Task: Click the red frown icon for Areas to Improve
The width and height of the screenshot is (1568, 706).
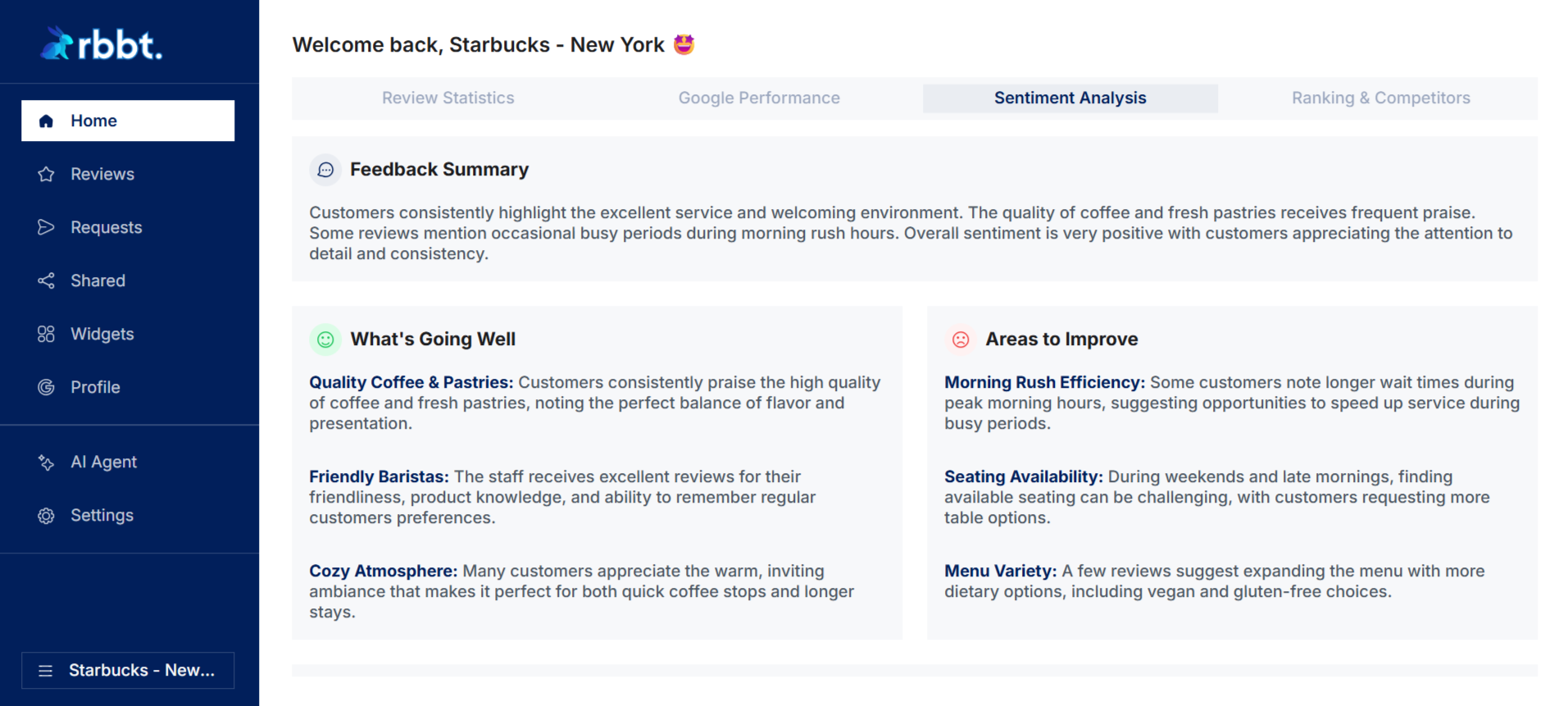Action: 960,339
